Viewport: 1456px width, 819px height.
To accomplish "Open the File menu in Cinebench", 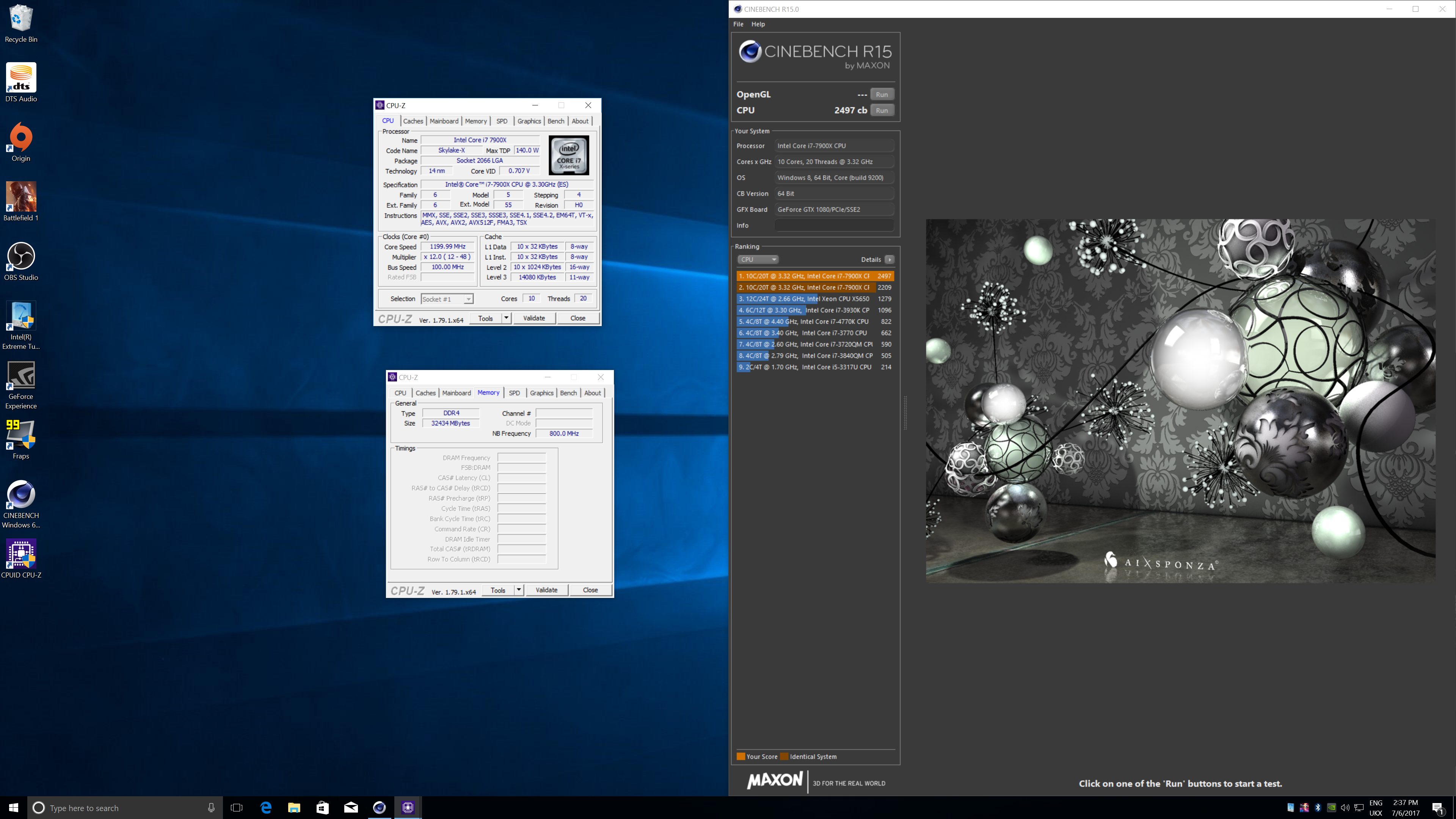I will click(738, 24).
